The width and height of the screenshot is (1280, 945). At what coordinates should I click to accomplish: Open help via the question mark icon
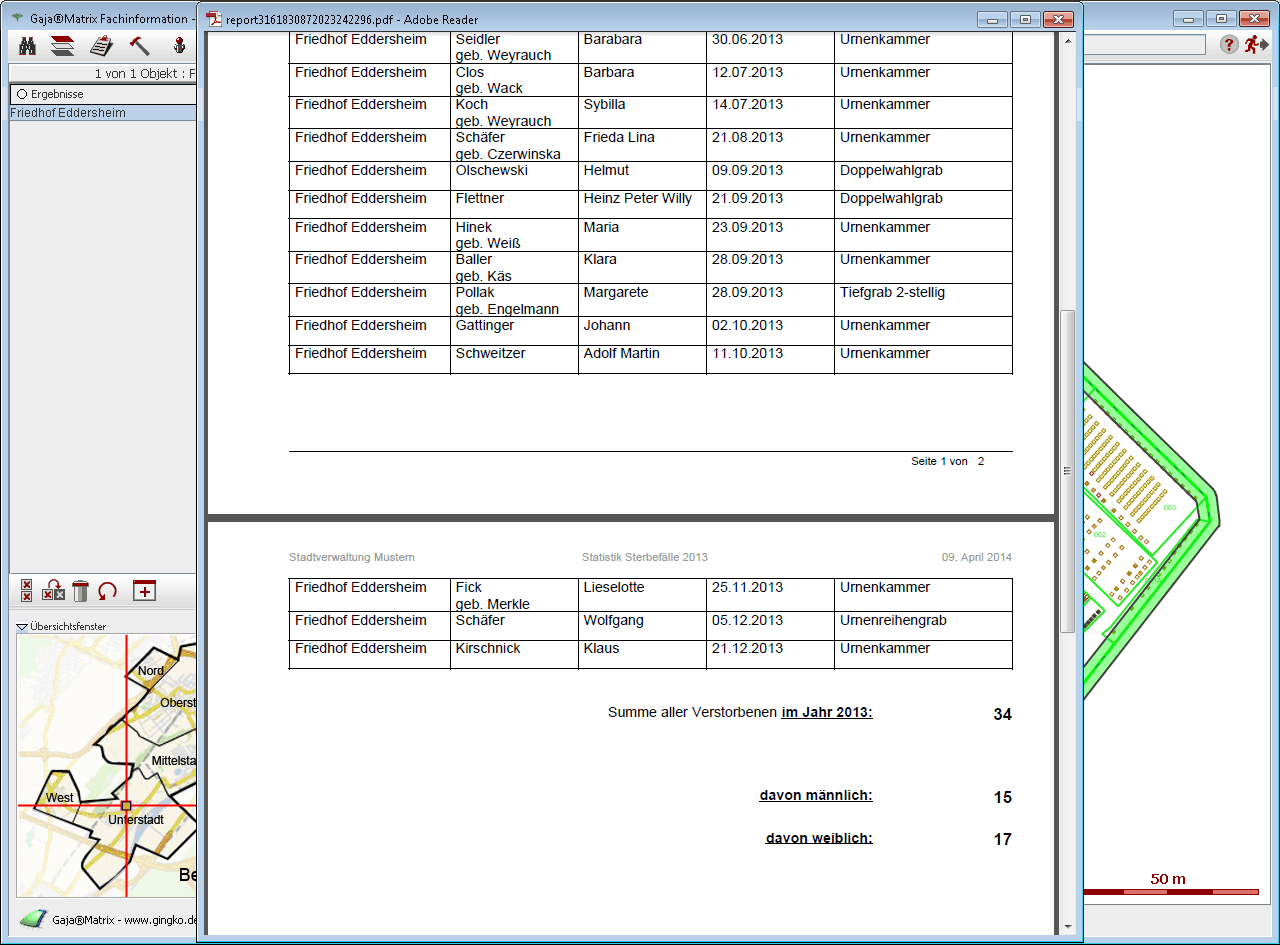point(1229,45)
